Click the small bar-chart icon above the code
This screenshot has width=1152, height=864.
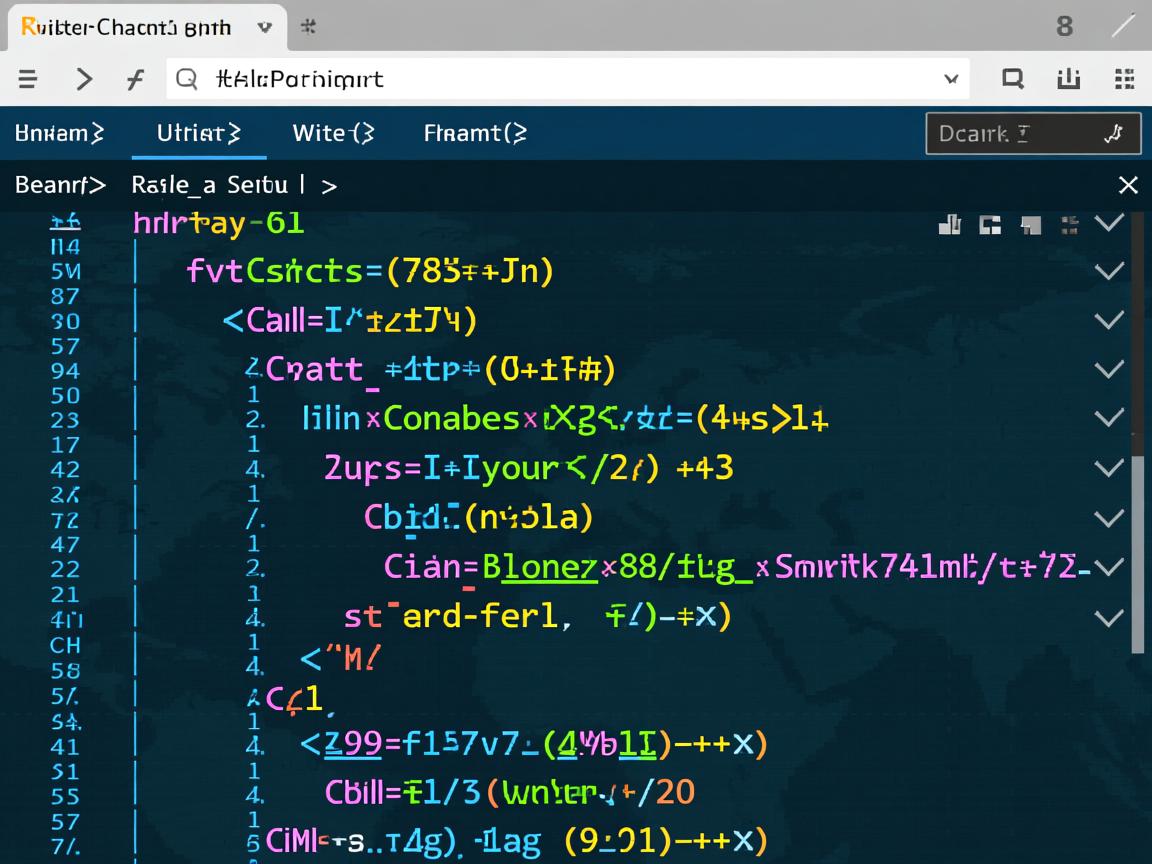(x=950, y=225)
